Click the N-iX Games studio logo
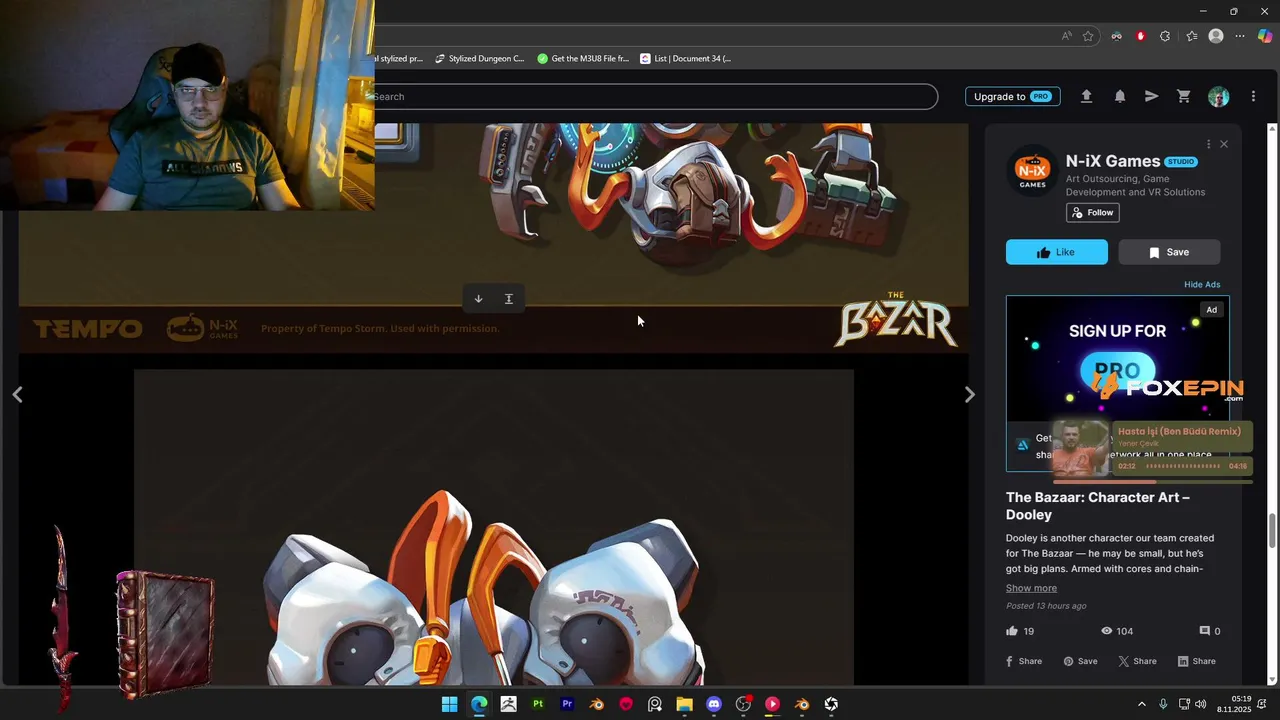Screen dimensions: 1280x720 point(1032,170)
